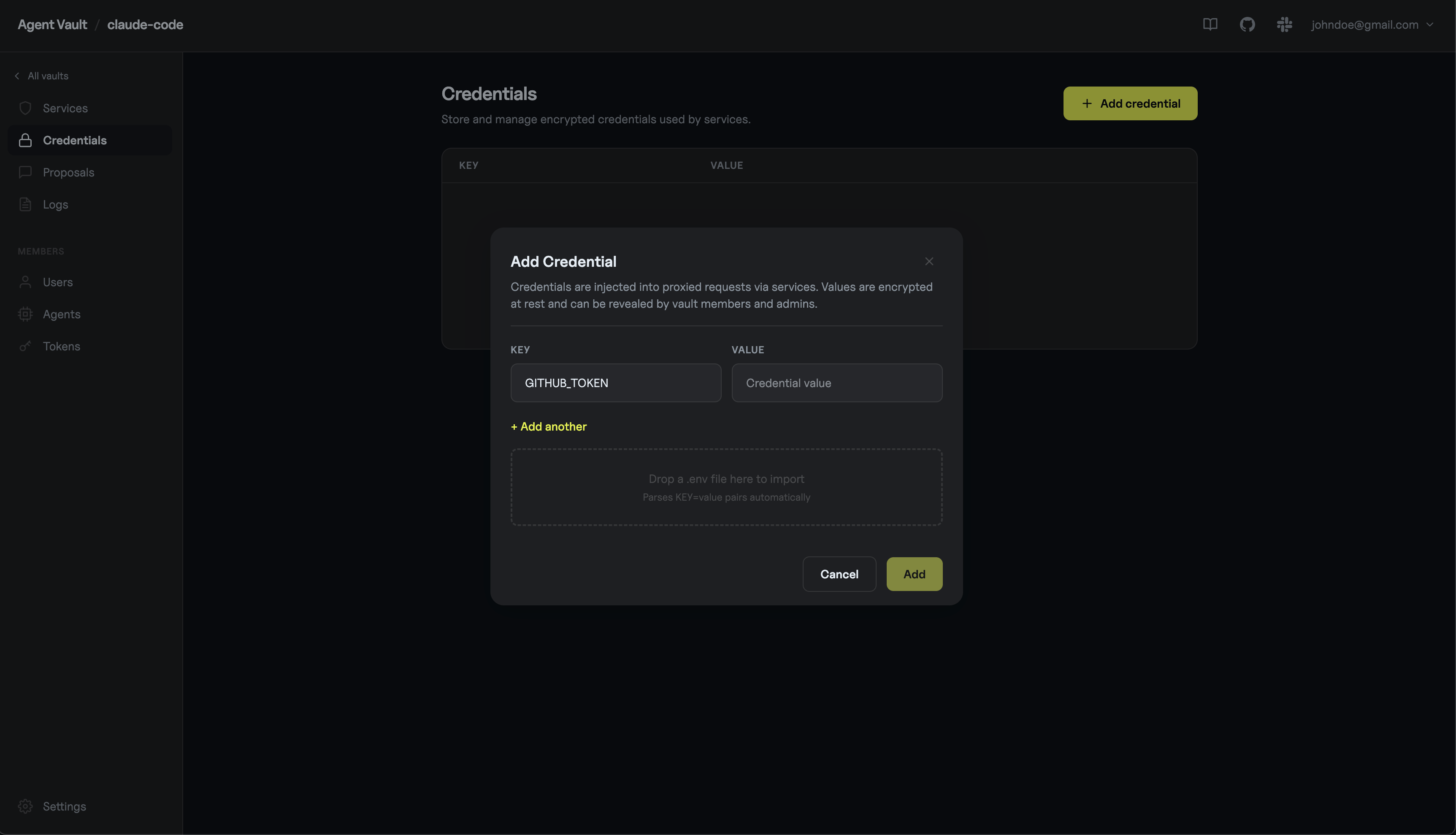
Task: Click the Agents chip icon
Action: tap(25, 314)
